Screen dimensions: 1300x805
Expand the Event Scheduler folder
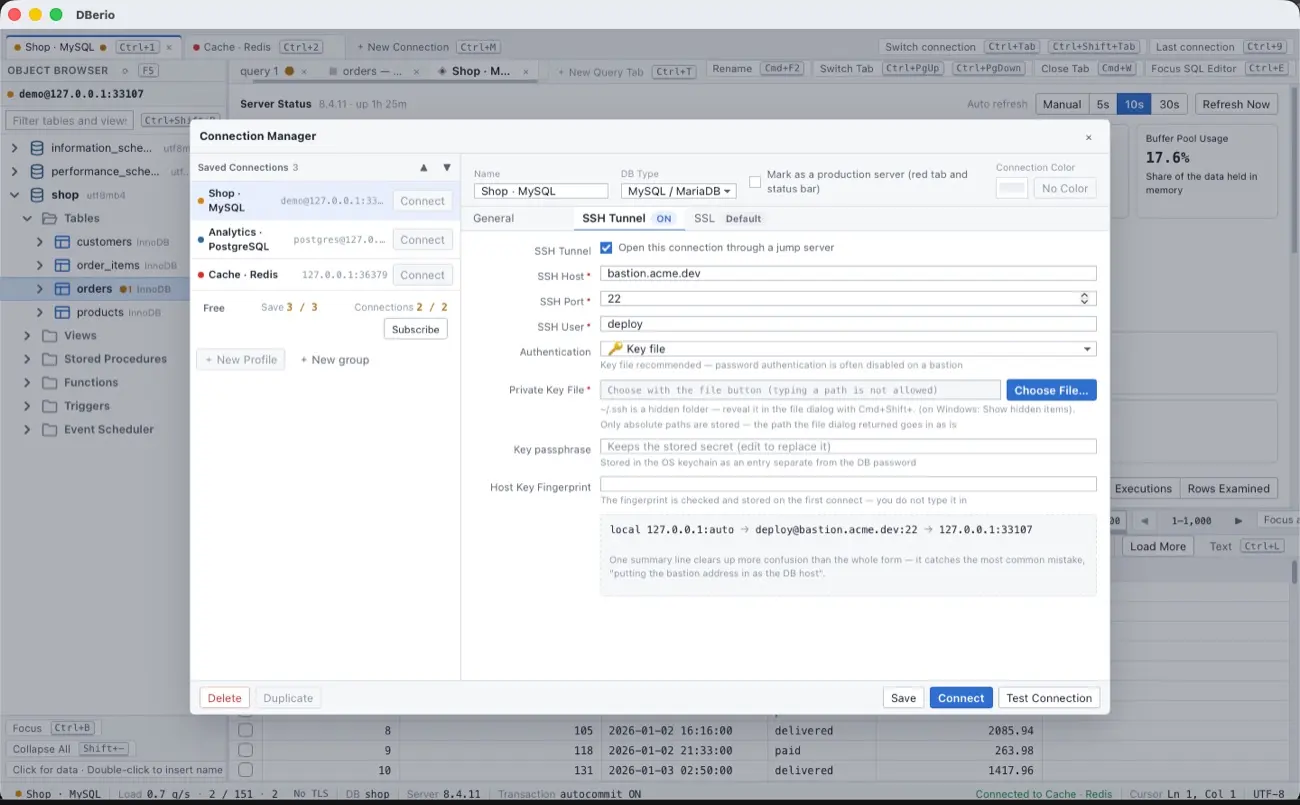(x=27, y=430)
